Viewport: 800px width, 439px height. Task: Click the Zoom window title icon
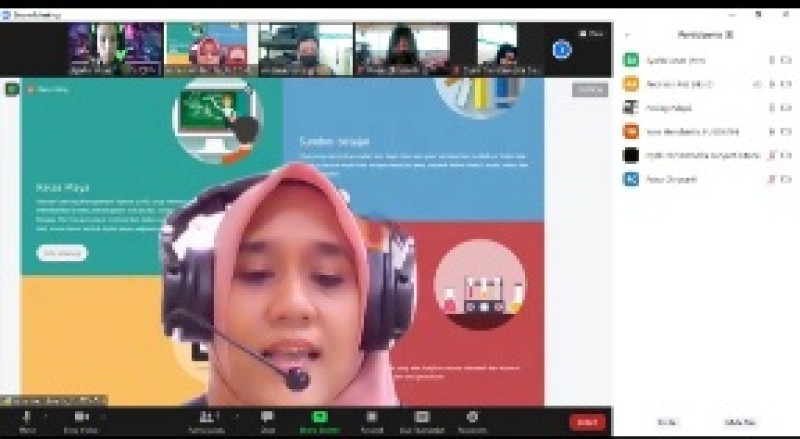tap(7, 15)
